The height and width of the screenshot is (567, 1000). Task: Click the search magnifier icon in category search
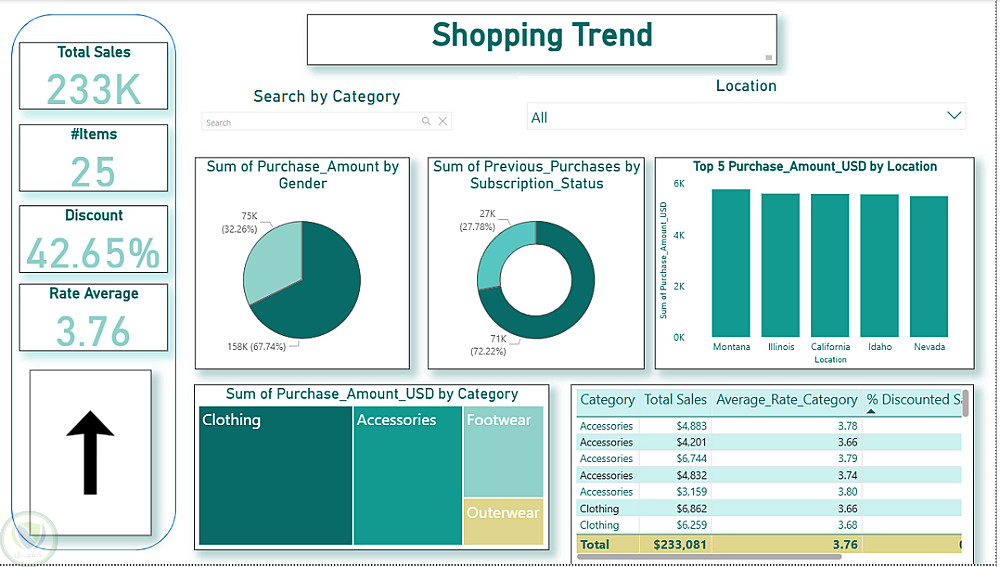(x=426, y=121)
